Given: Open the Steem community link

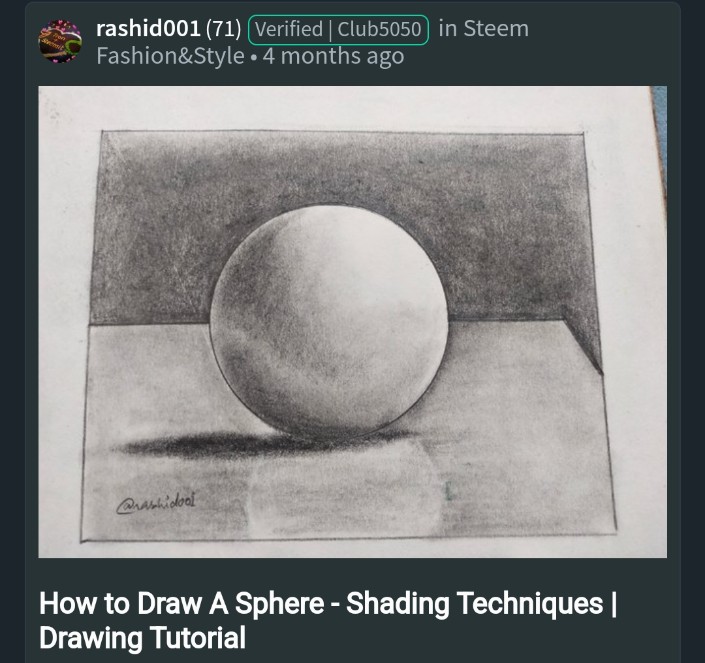Looking at the screenshot, I should (x=496, y=29).
